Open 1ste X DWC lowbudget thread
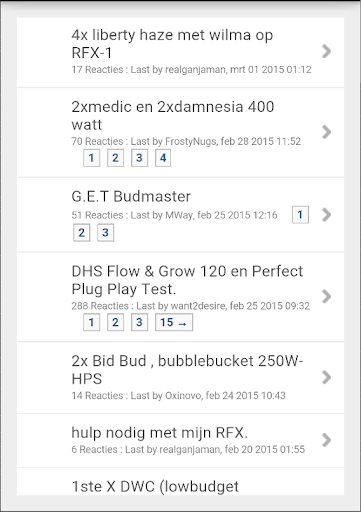This screenshot has height=512, width=361. point(155,487)
